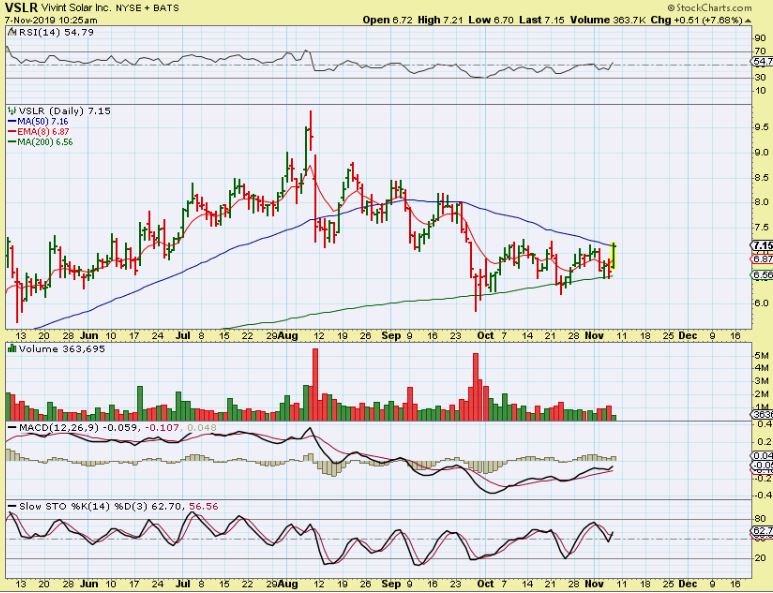Click the green 6.56 MA tag on the price axis

pos(763,275)
